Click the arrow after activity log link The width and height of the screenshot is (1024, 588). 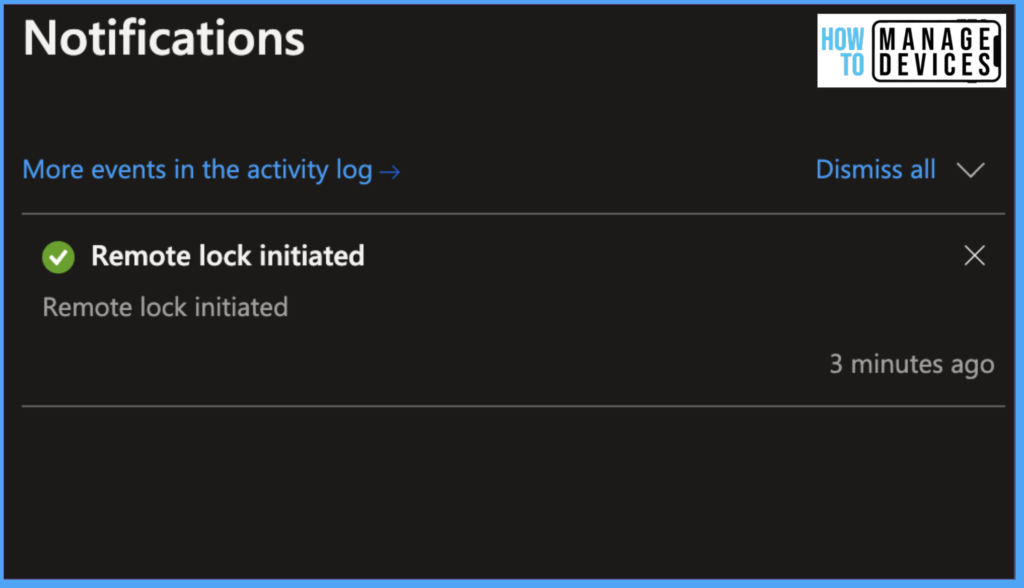(x=390, y=171)
